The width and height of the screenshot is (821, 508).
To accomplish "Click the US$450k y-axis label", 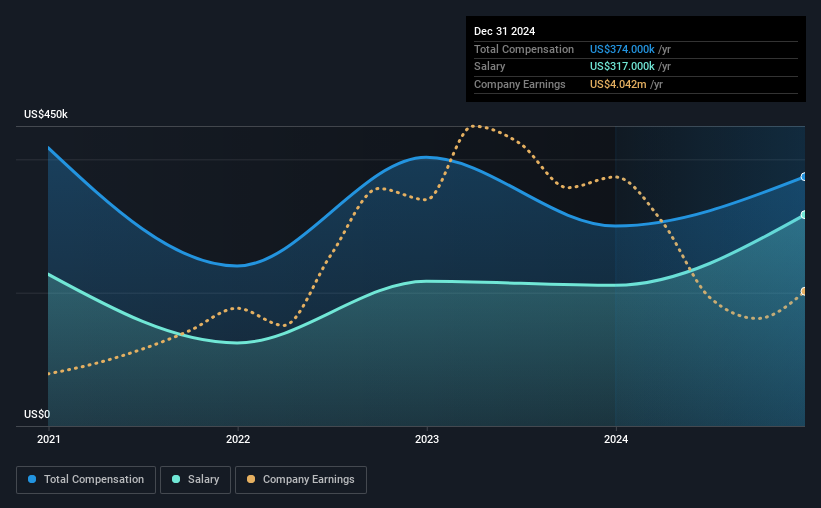I will [46, 114].
